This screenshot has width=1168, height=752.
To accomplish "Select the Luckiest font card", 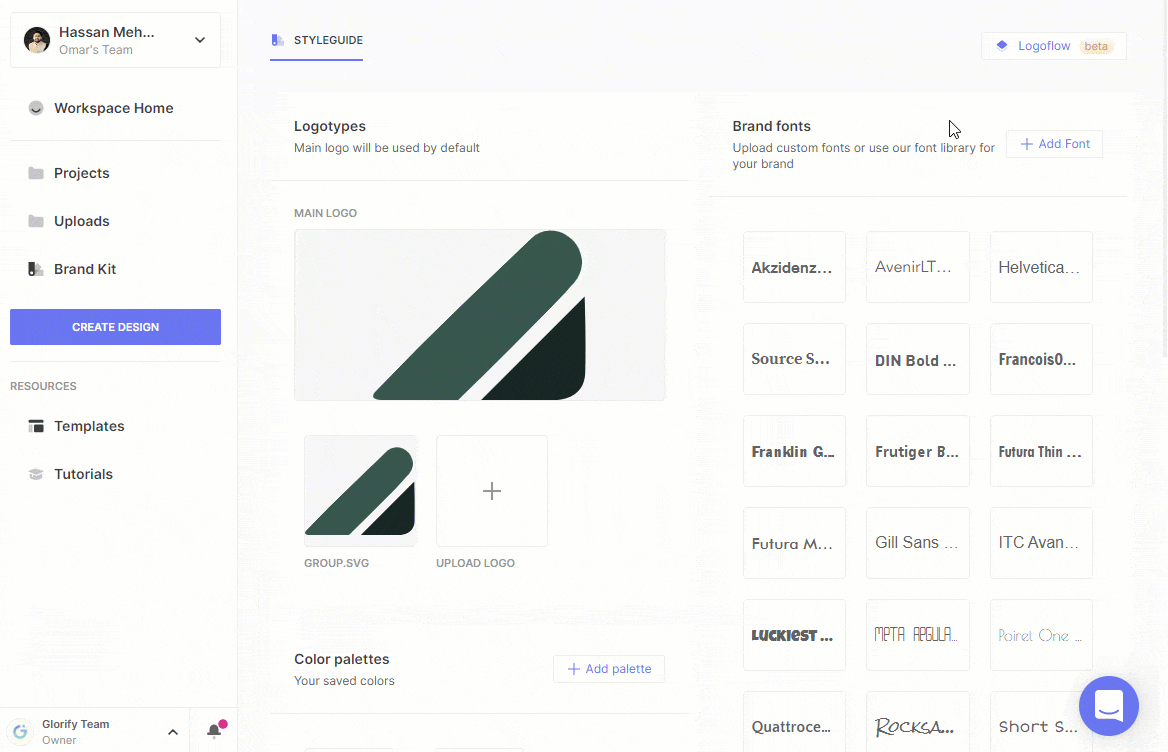I will pos(794,635).
